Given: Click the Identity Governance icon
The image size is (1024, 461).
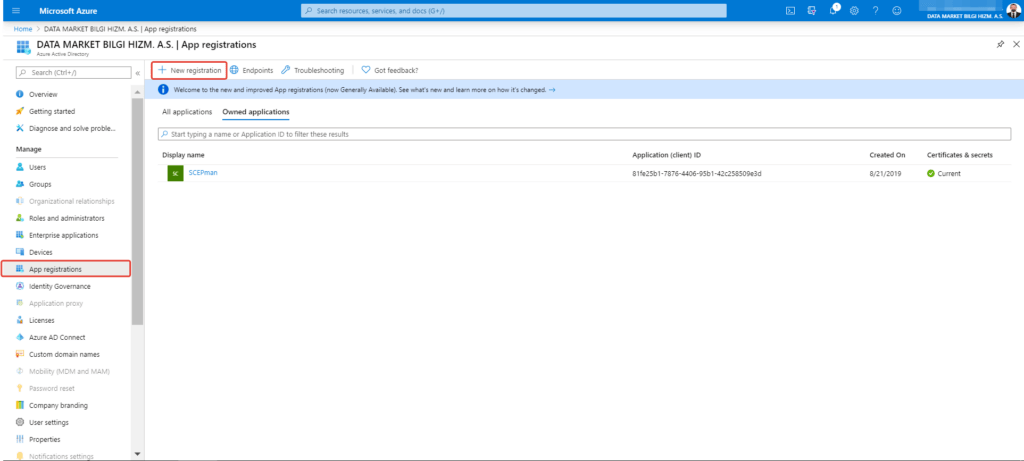Looking at the screenshot, I should coord(20,286).
